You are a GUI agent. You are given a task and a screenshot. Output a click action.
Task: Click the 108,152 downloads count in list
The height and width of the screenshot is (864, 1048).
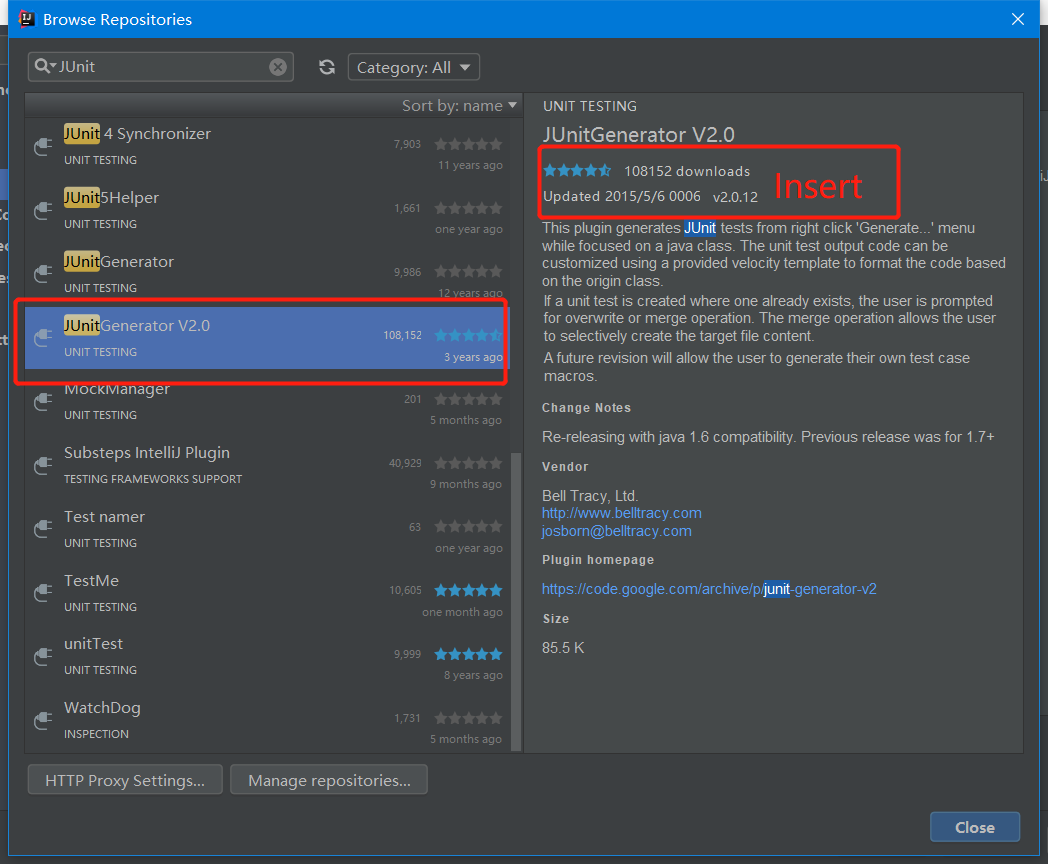pos(402,335)
